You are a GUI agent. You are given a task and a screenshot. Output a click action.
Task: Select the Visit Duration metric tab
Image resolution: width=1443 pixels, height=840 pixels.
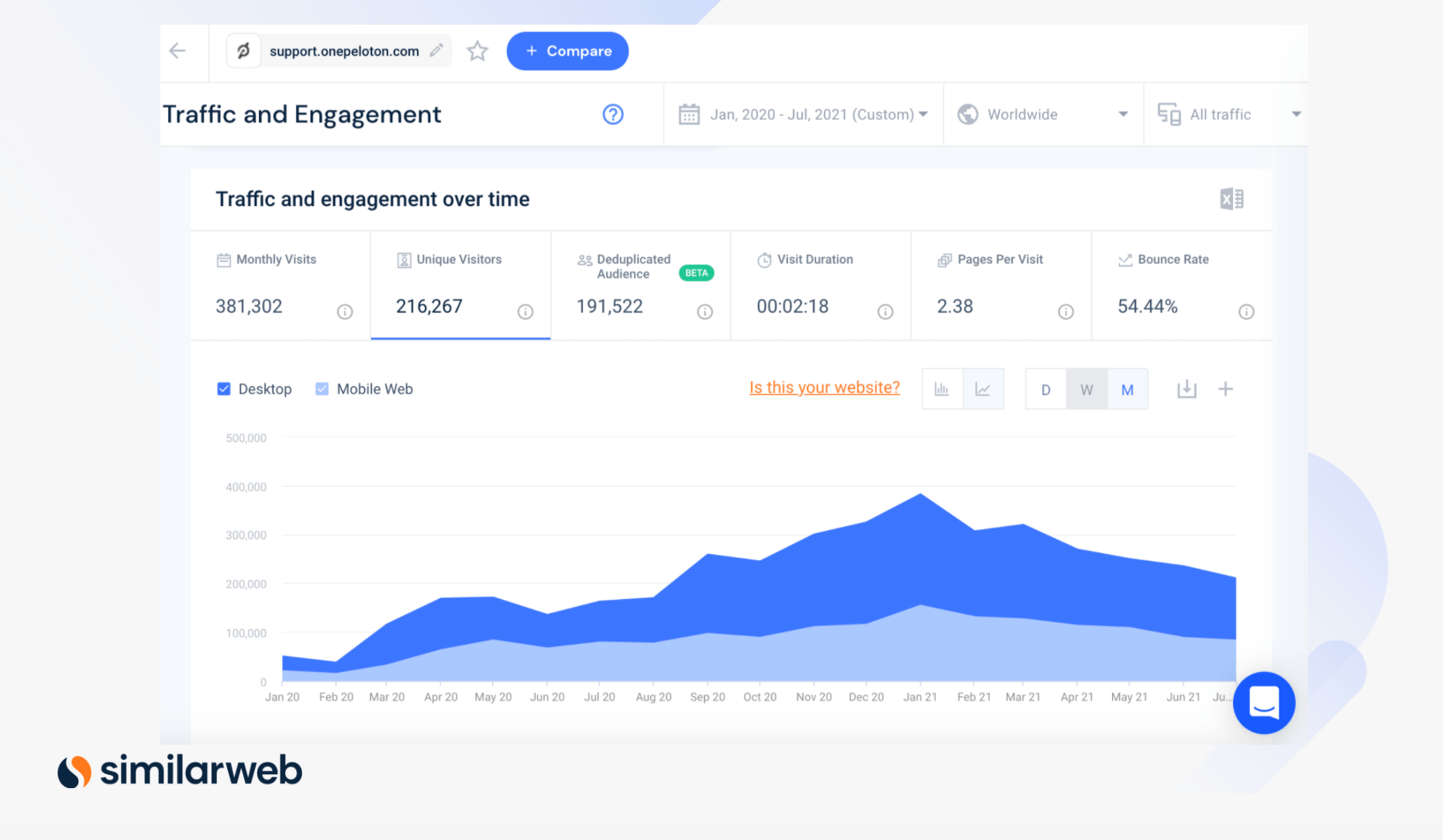821,285
